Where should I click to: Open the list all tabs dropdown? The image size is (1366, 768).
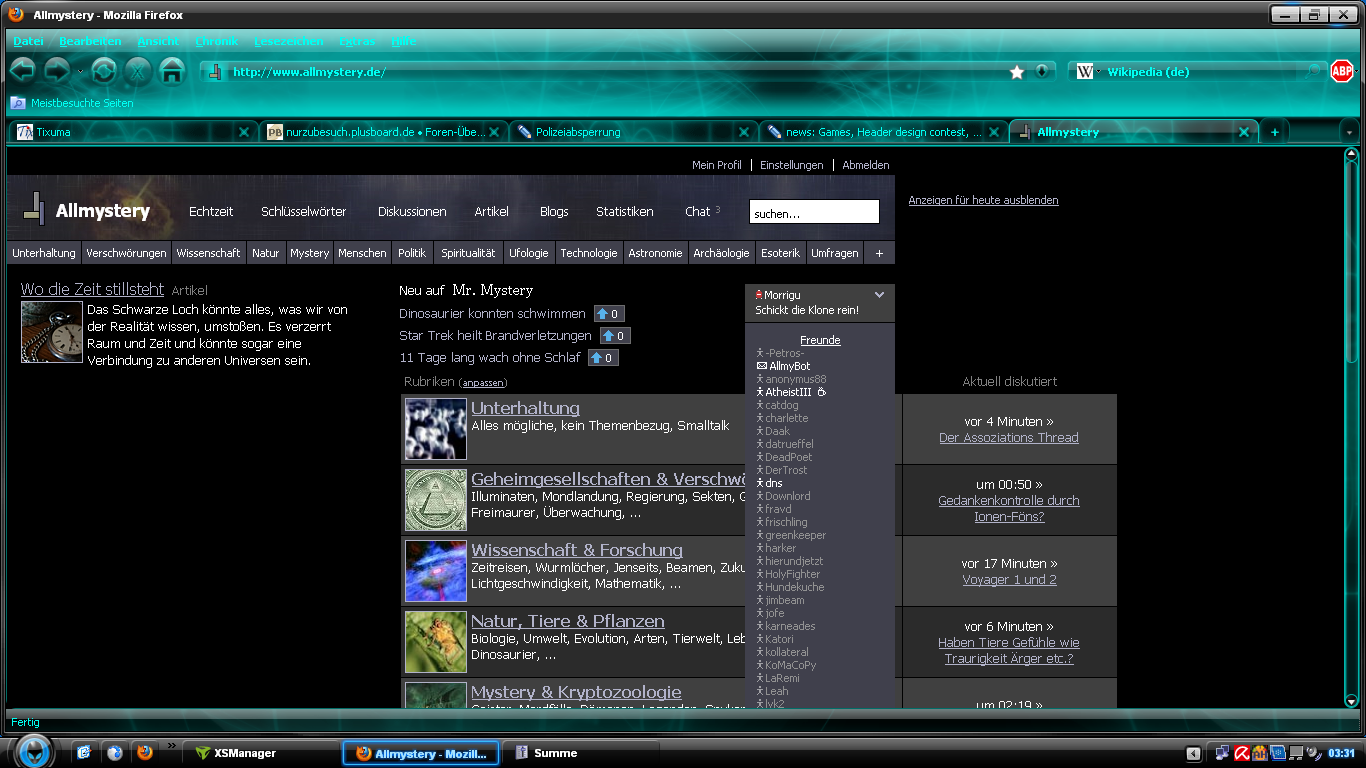point(1349,132)
